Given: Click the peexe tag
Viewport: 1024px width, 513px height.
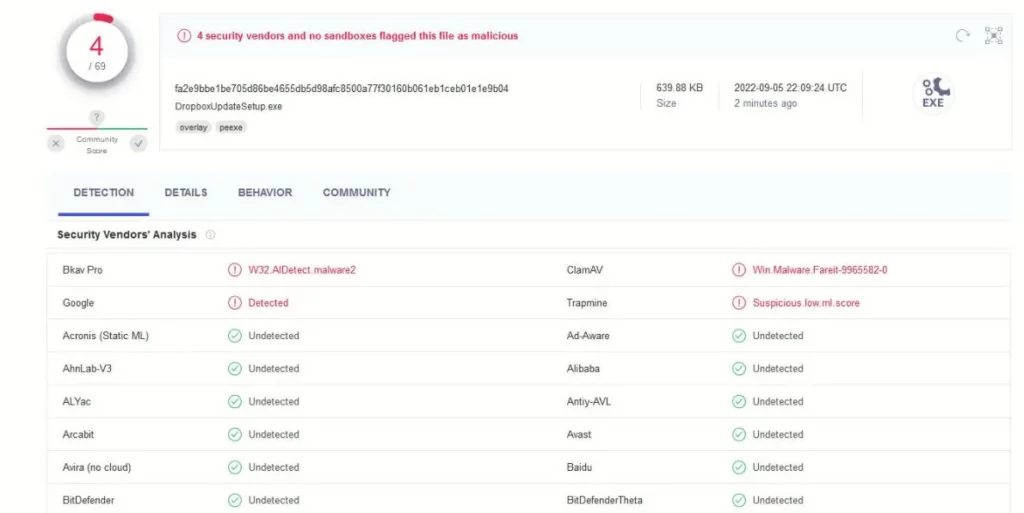Looking at the screenshot, I should 231,127.
